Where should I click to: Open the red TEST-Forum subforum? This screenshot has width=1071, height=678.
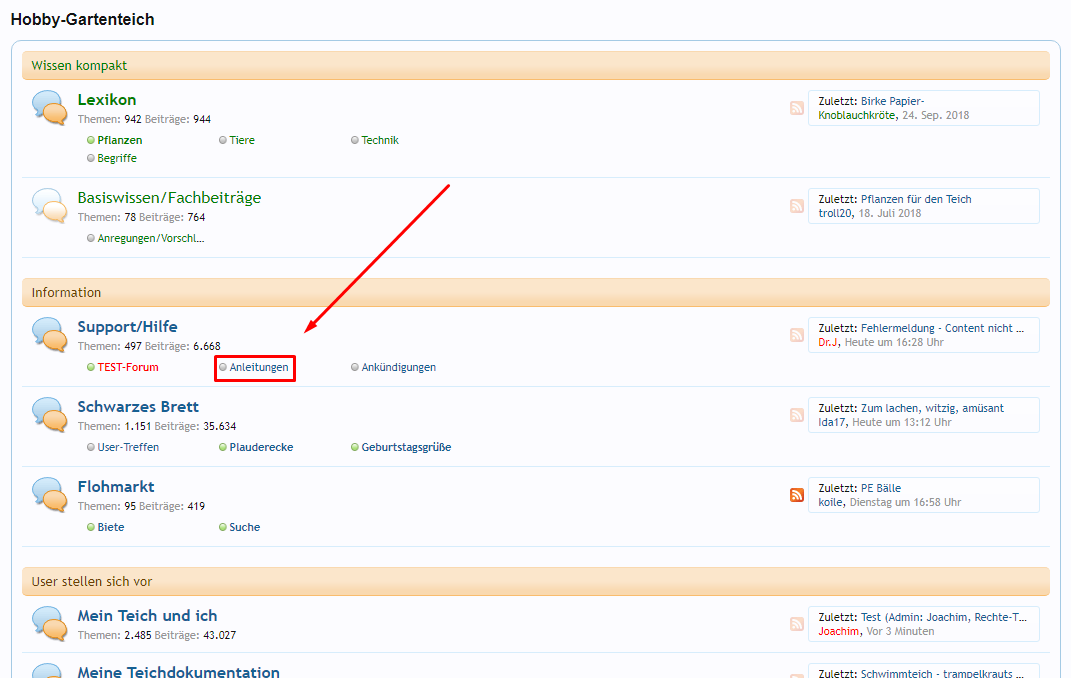click(128, 367)
